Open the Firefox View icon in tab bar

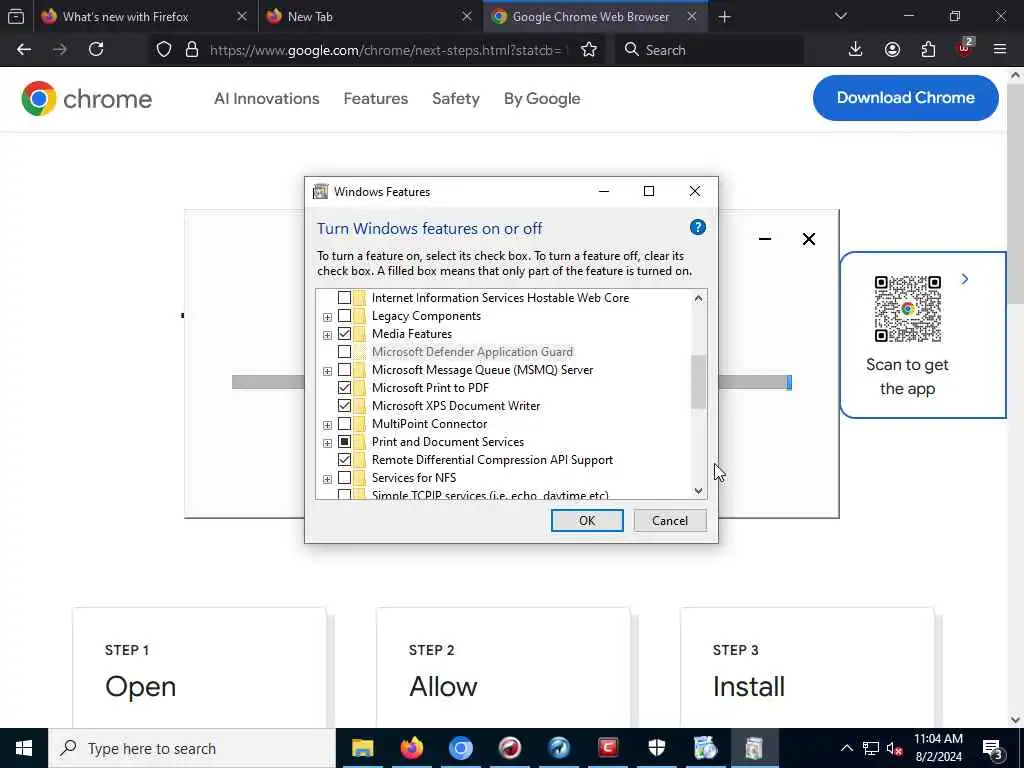[x=16, y=17]
